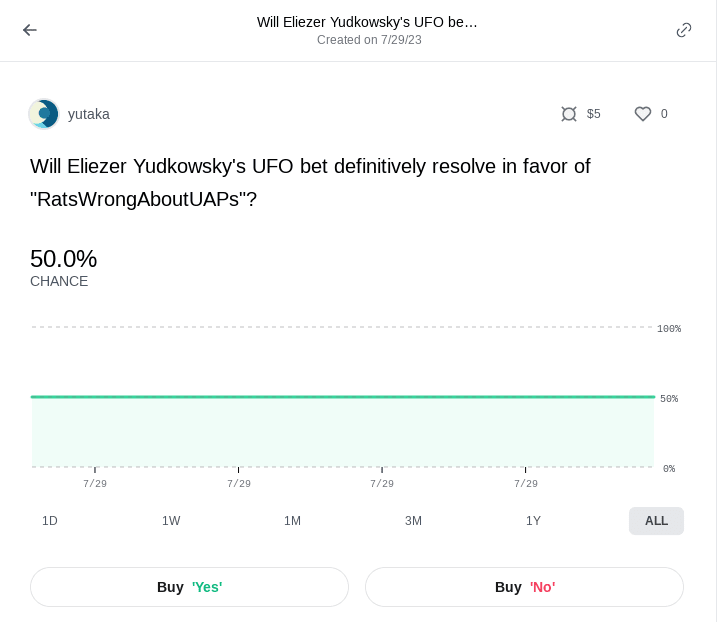The width and height of the screenshot is (717, 622).
Task: Buy 'No' shares
Action: pyautogui.click(x=524, y=587)
